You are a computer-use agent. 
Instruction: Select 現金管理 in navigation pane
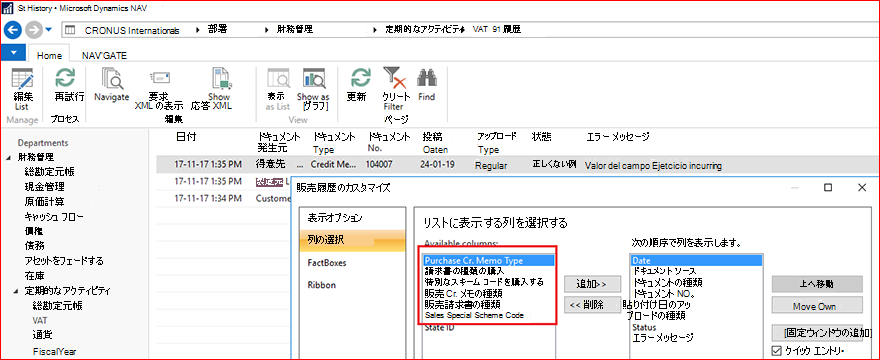pos(44,186)
